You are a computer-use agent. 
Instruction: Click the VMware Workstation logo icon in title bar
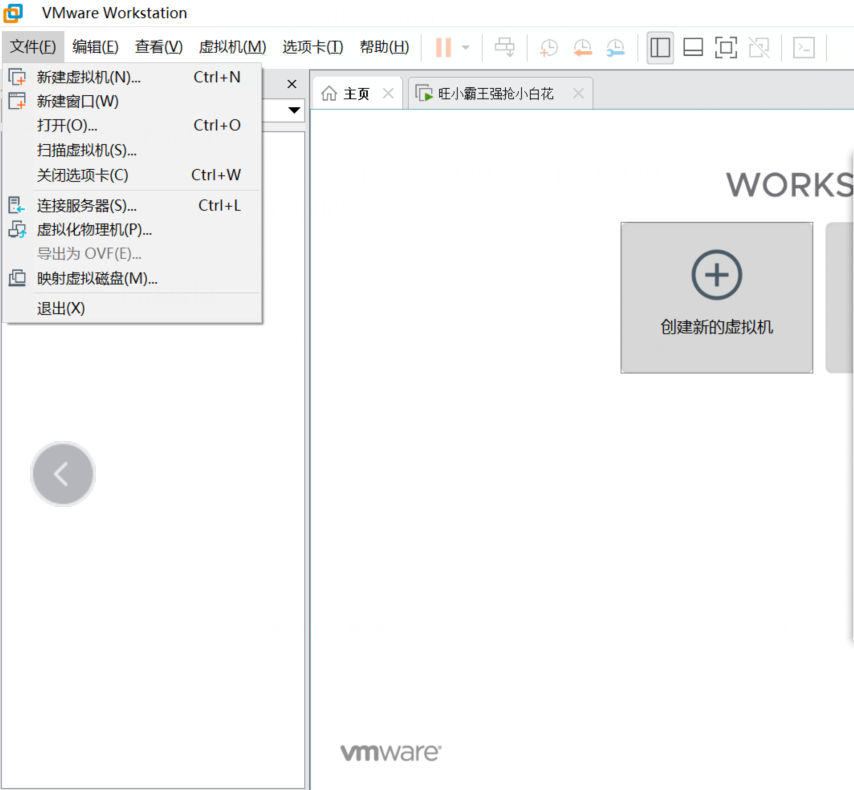(13, 13)
